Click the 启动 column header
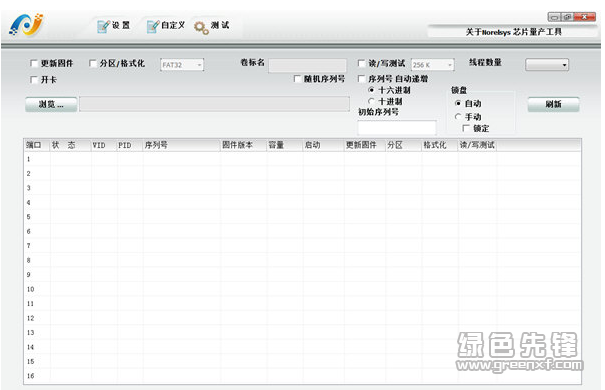 (323, 145)
